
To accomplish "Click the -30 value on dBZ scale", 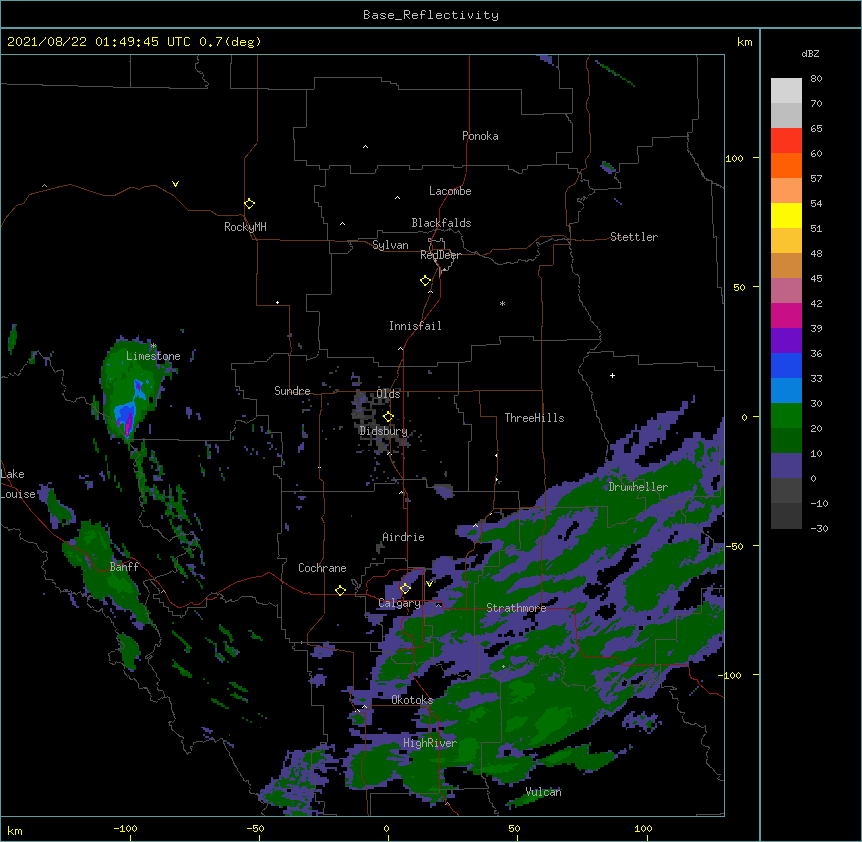I will pyautogui.click(x=819, y=529).
